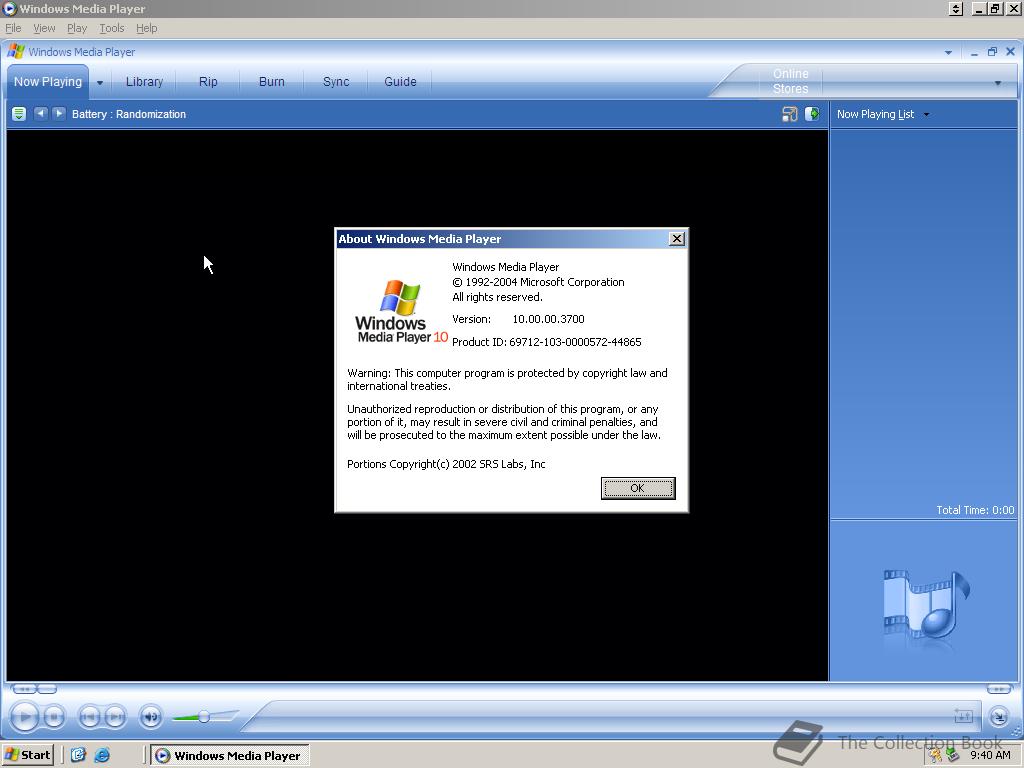
Task: Launch Internet Explorer from quick launch
Action: click(102, 755)
